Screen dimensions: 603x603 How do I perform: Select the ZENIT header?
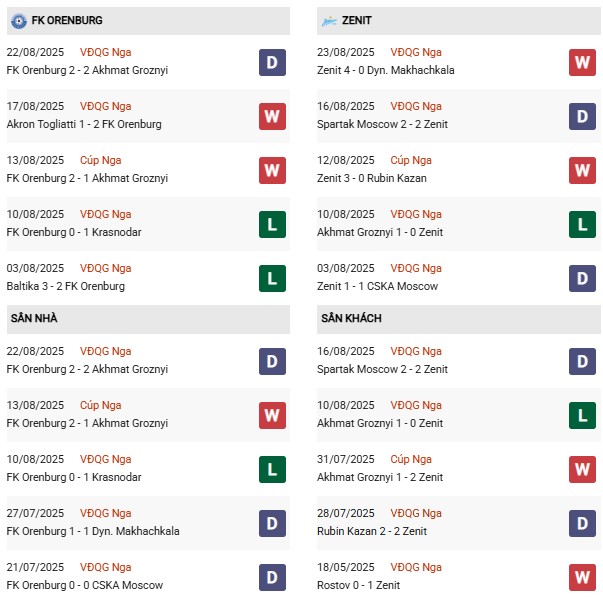click(458, 21)
